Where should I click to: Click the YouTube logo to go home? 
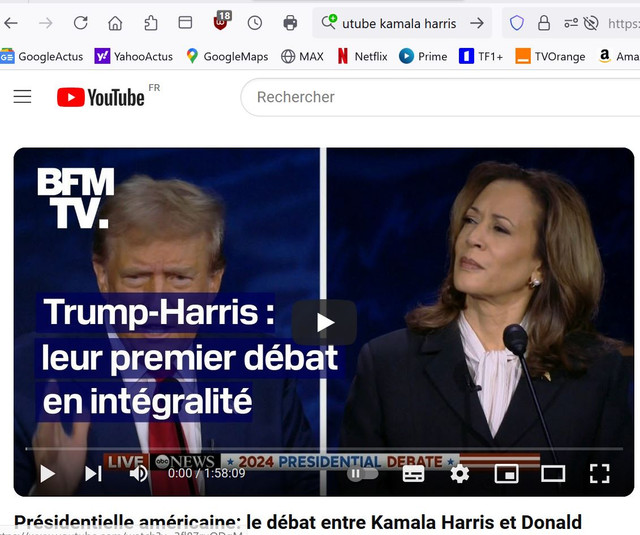(x=100, y=97)
